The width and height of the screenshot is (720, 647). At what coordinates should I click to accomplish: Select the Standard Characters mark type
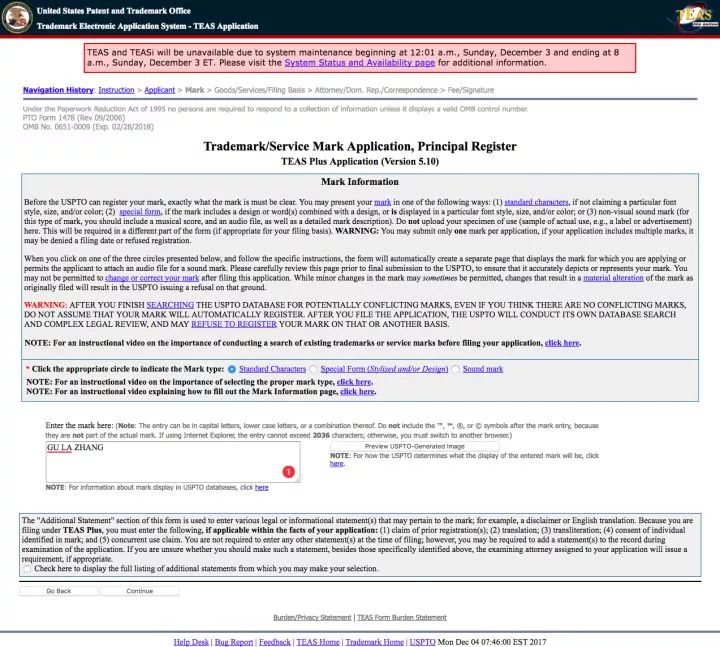click(233, 369)
